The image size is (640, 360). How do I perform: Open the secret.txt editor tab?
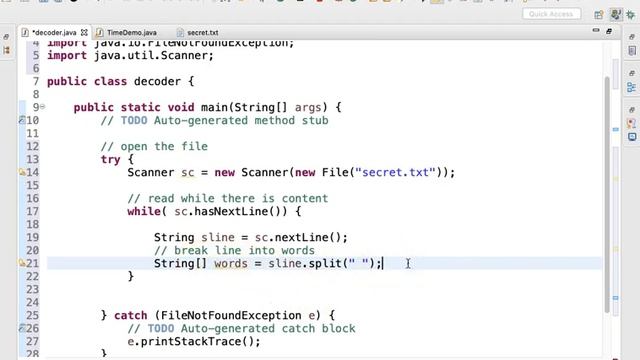coord(202,33)
